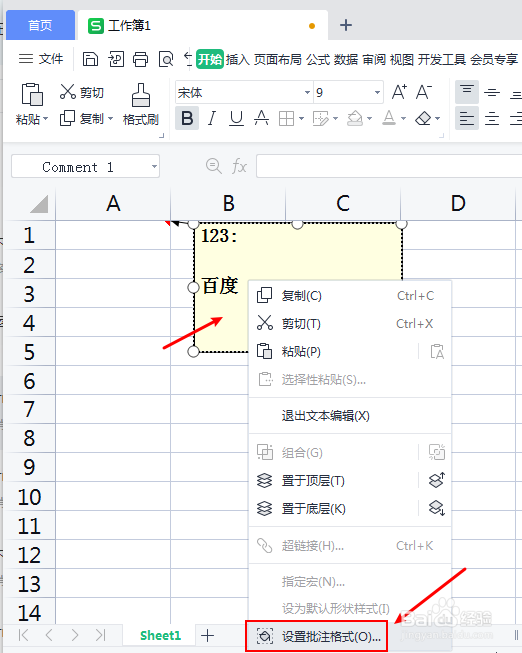
Task: Click the zoom magnifier icon near fx
Action: (x=214, y=166)
